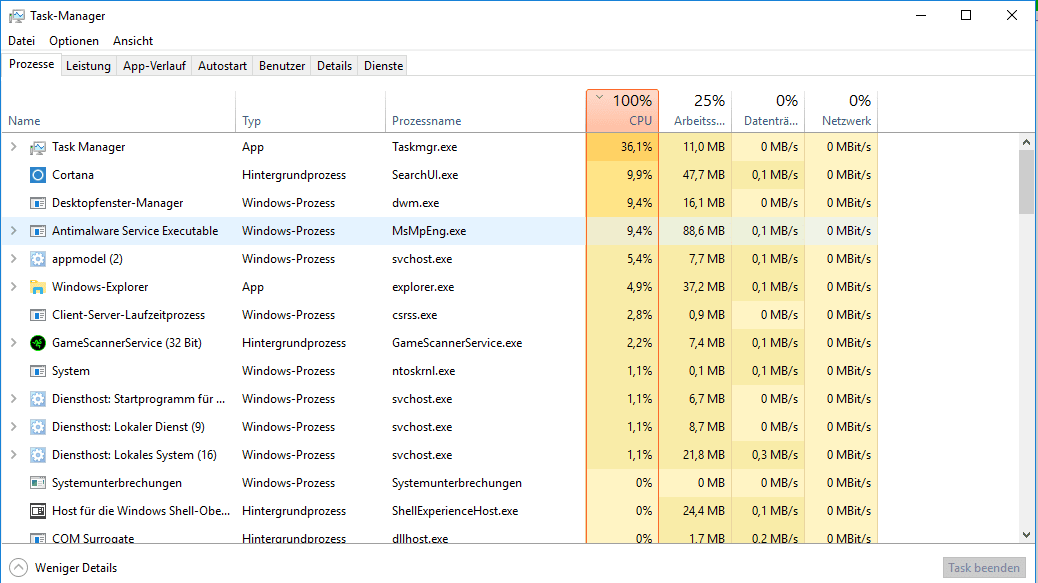Sort by the CPU column header
Image resolution: width=1038 pixels, height=583 pixels.
point(622,111)
